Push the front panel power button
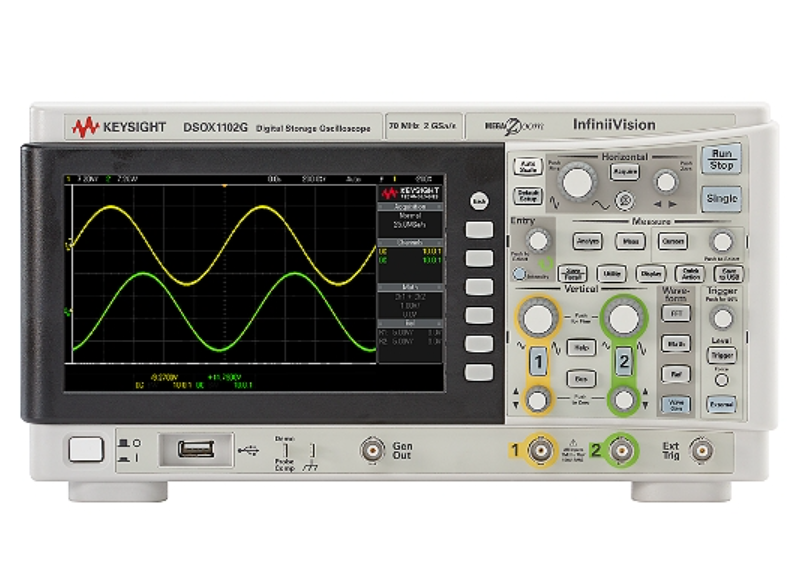 pyautogui.click(x=86, y=449)
